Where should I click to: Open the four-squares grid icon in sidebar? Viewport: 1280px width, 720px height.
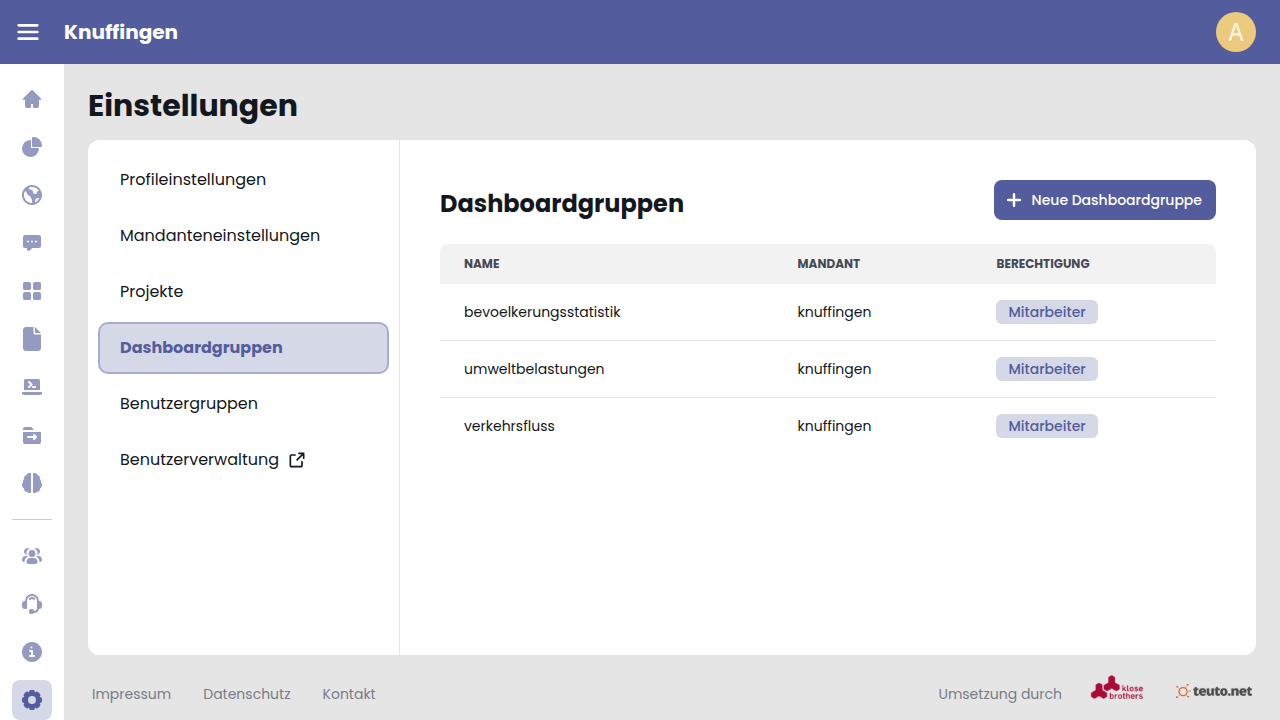click(32, 291)
